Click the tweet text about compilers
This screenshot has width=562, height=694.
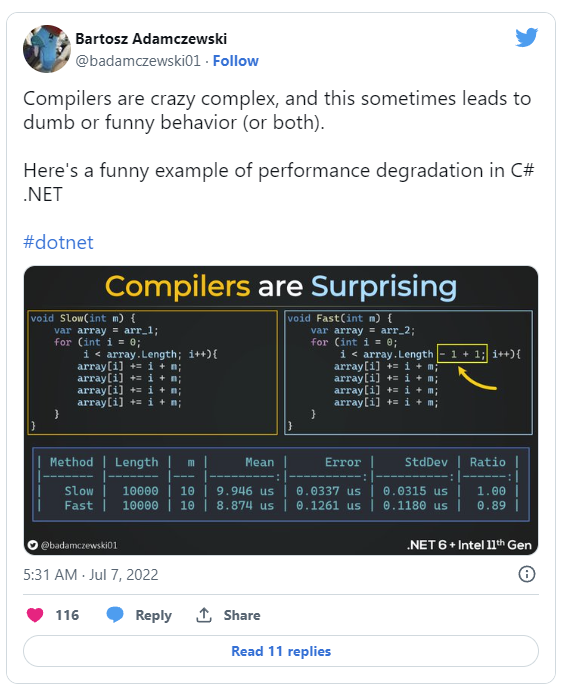[279, 147]
